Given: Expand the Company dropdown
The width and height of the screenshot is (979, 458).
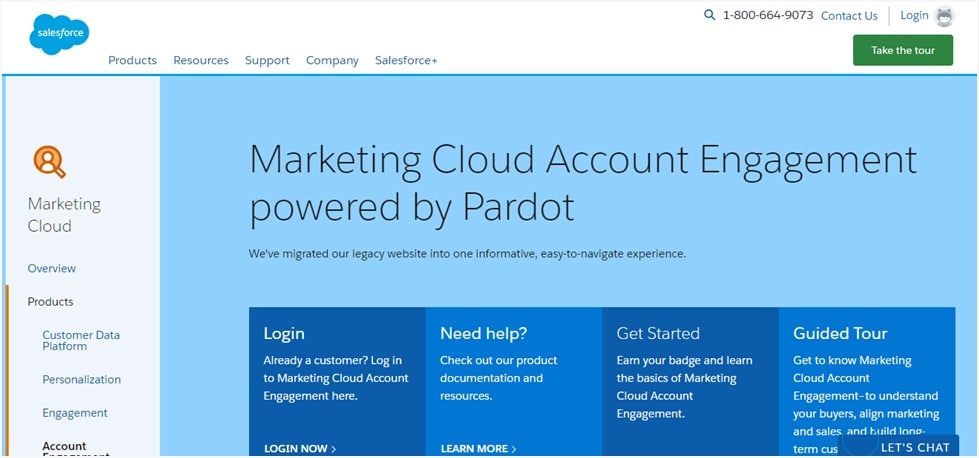Looking at the screenshot, I should [x=332, y=60].
